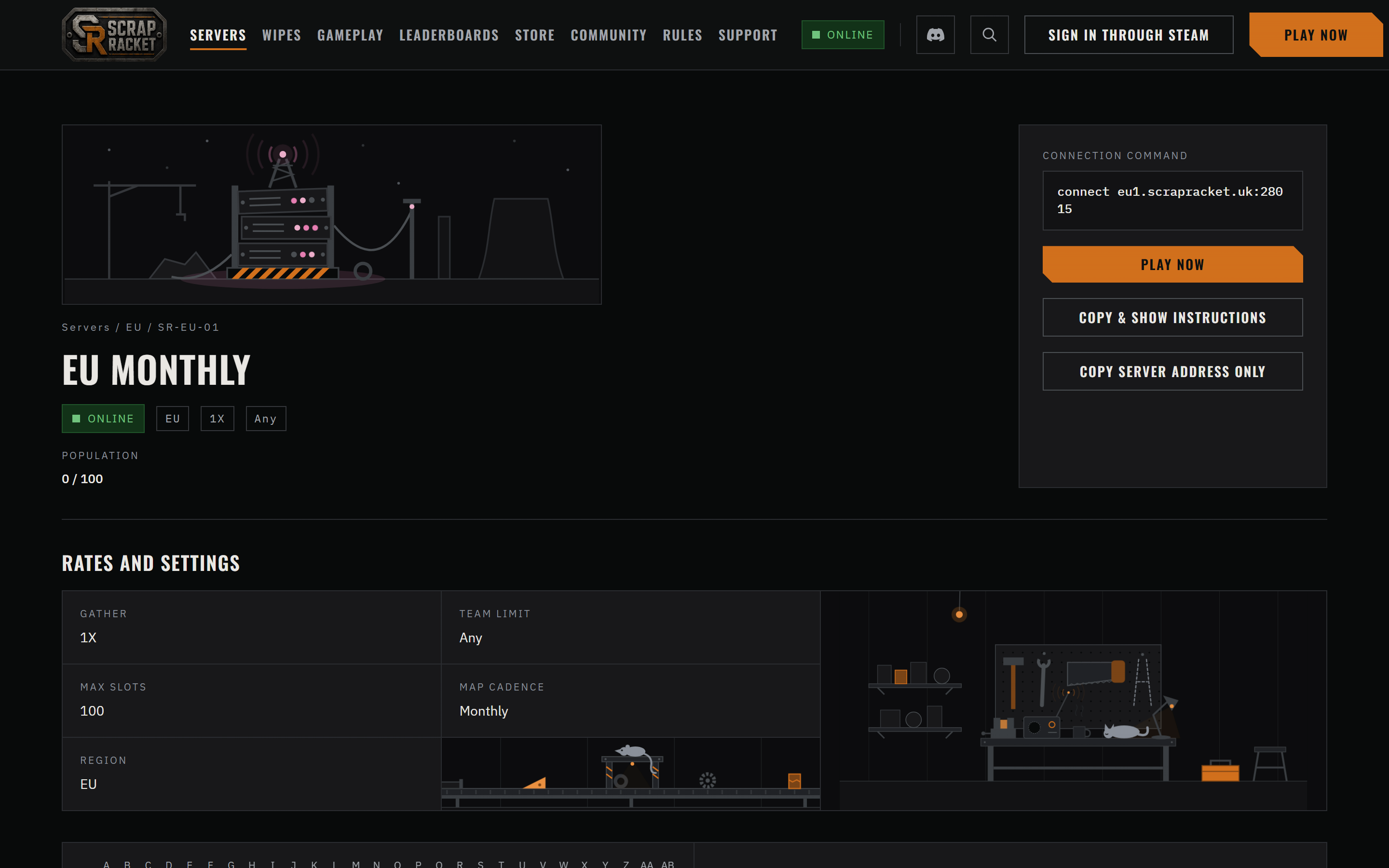Click header Play Now button

coord(1316,34)
